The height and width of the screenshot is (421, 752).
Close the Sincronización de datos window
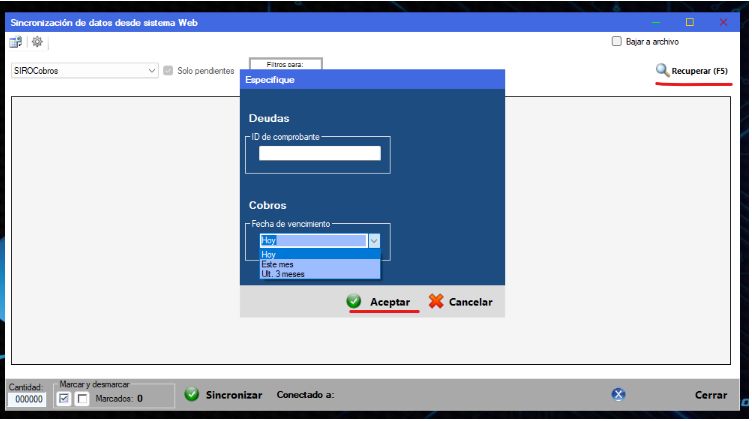pyautogui.click(x=723, y=22)
